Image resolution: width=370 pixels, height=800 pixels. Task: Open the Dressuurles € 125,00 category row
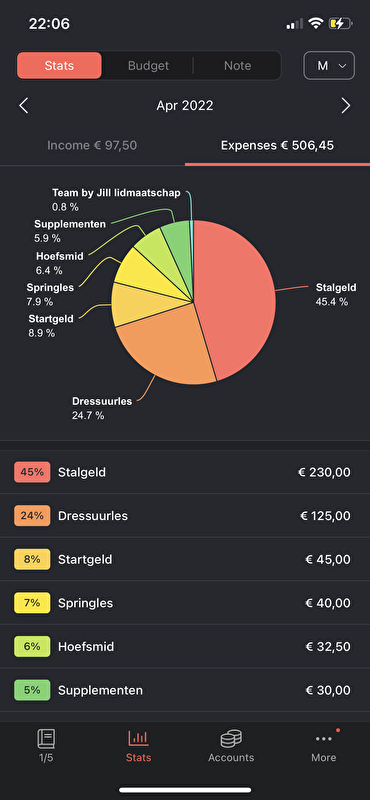point(185,515)
